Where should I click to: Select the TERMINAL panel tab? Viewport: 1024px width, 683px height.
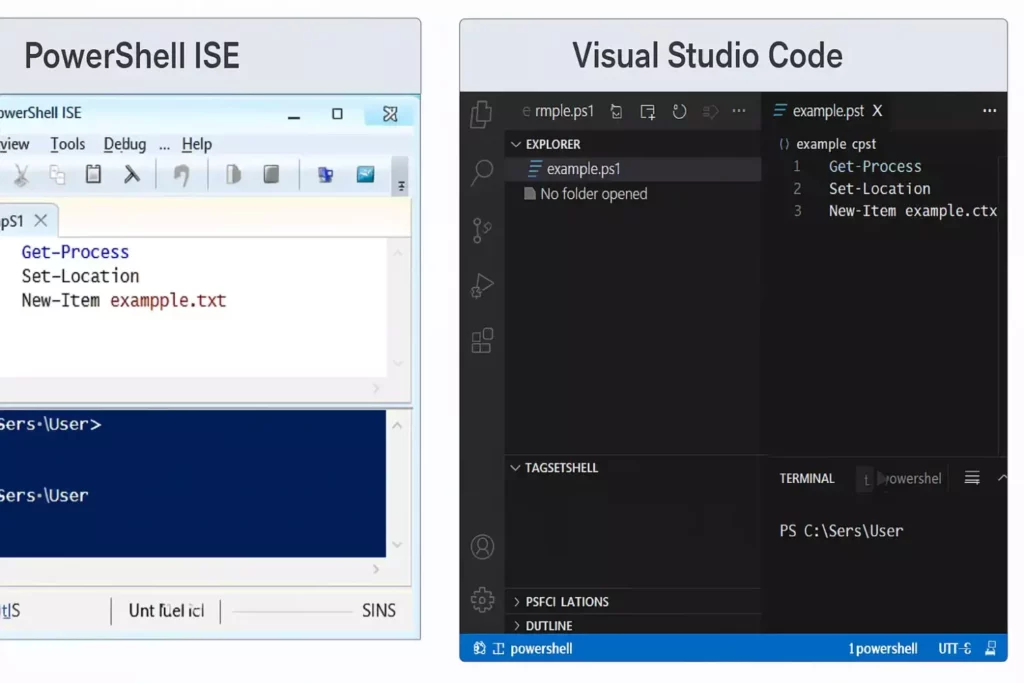[807, 479]
